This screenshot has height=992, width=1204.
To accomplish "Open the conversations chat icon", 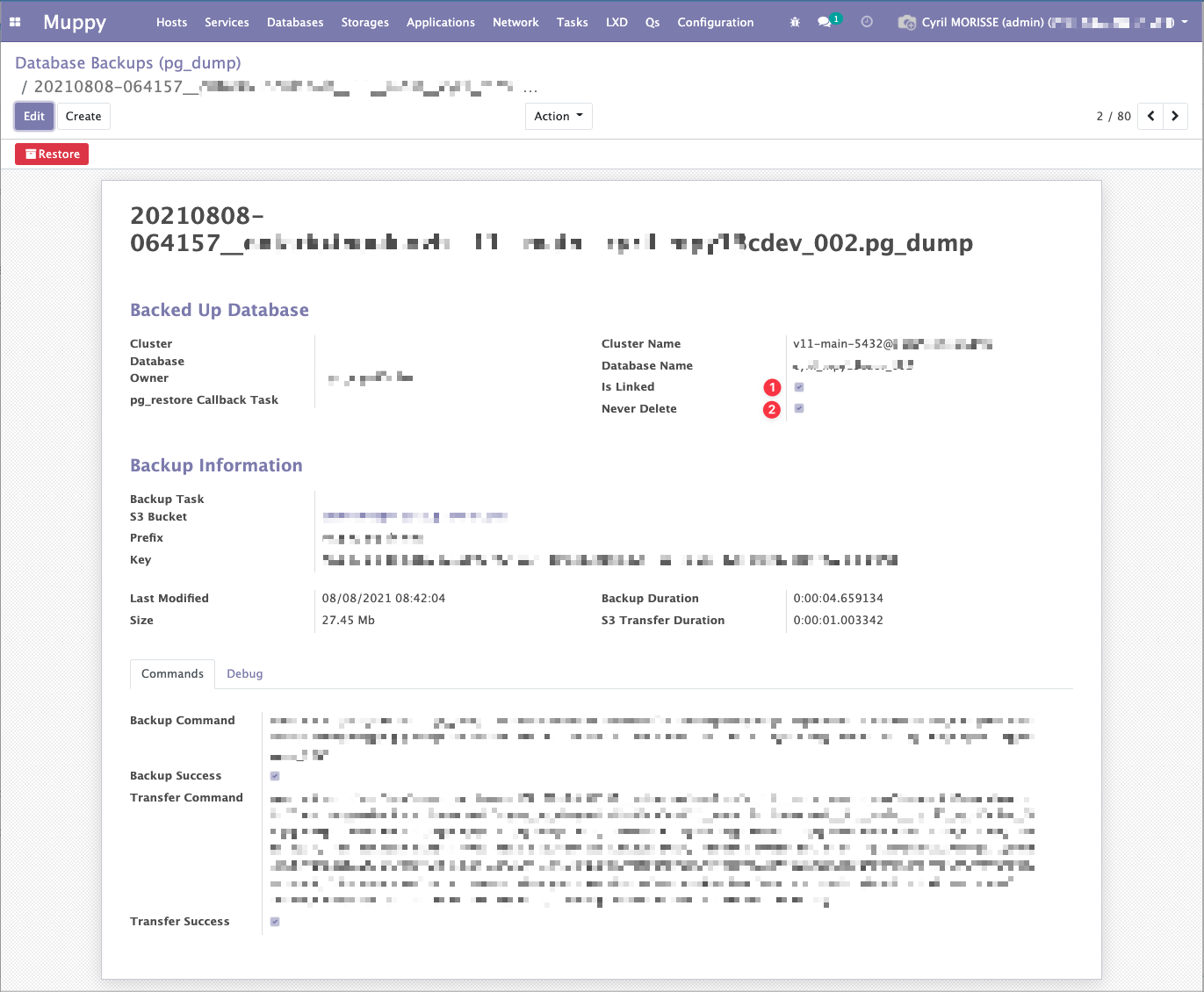I will tap(825, 22).
